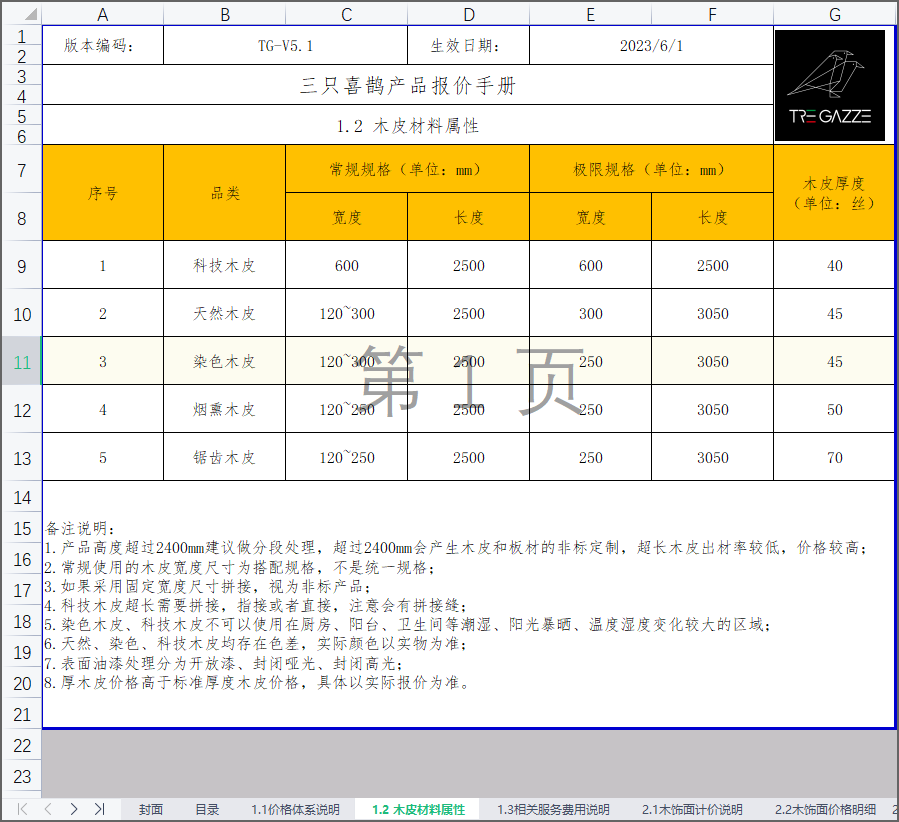Viewport: 899px width, 822px height.
Task: Click the title 三只喜鹊产品报价手册
Action: point(408,85)
